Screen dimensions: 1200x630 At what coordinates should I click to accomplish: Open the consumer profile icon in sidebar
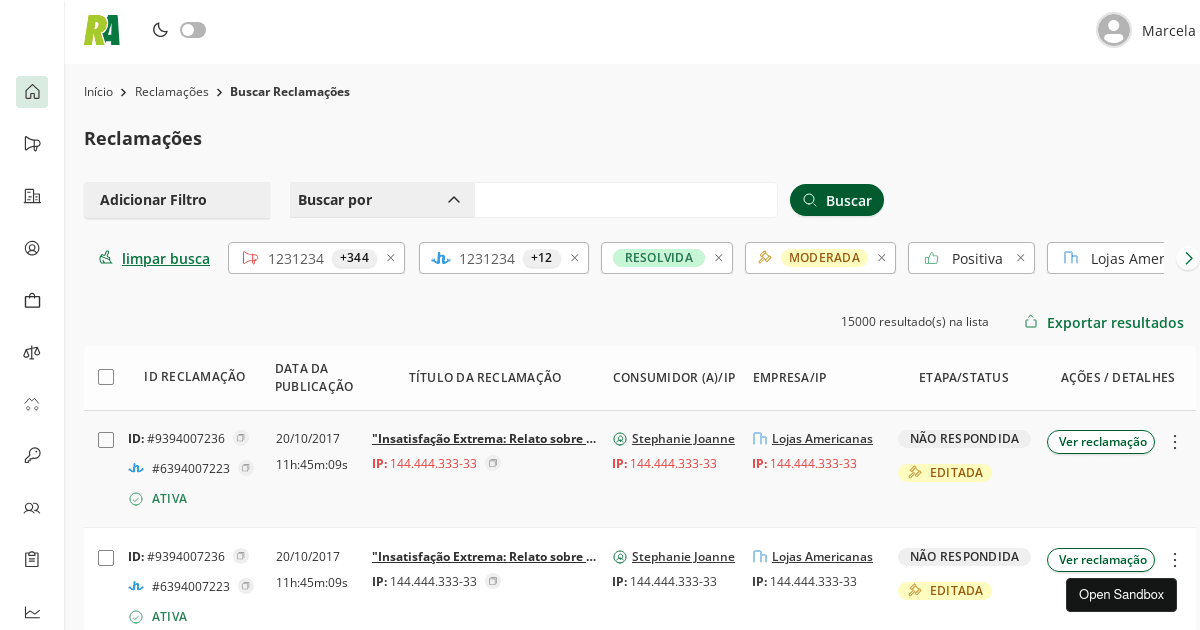pos(32,248)
